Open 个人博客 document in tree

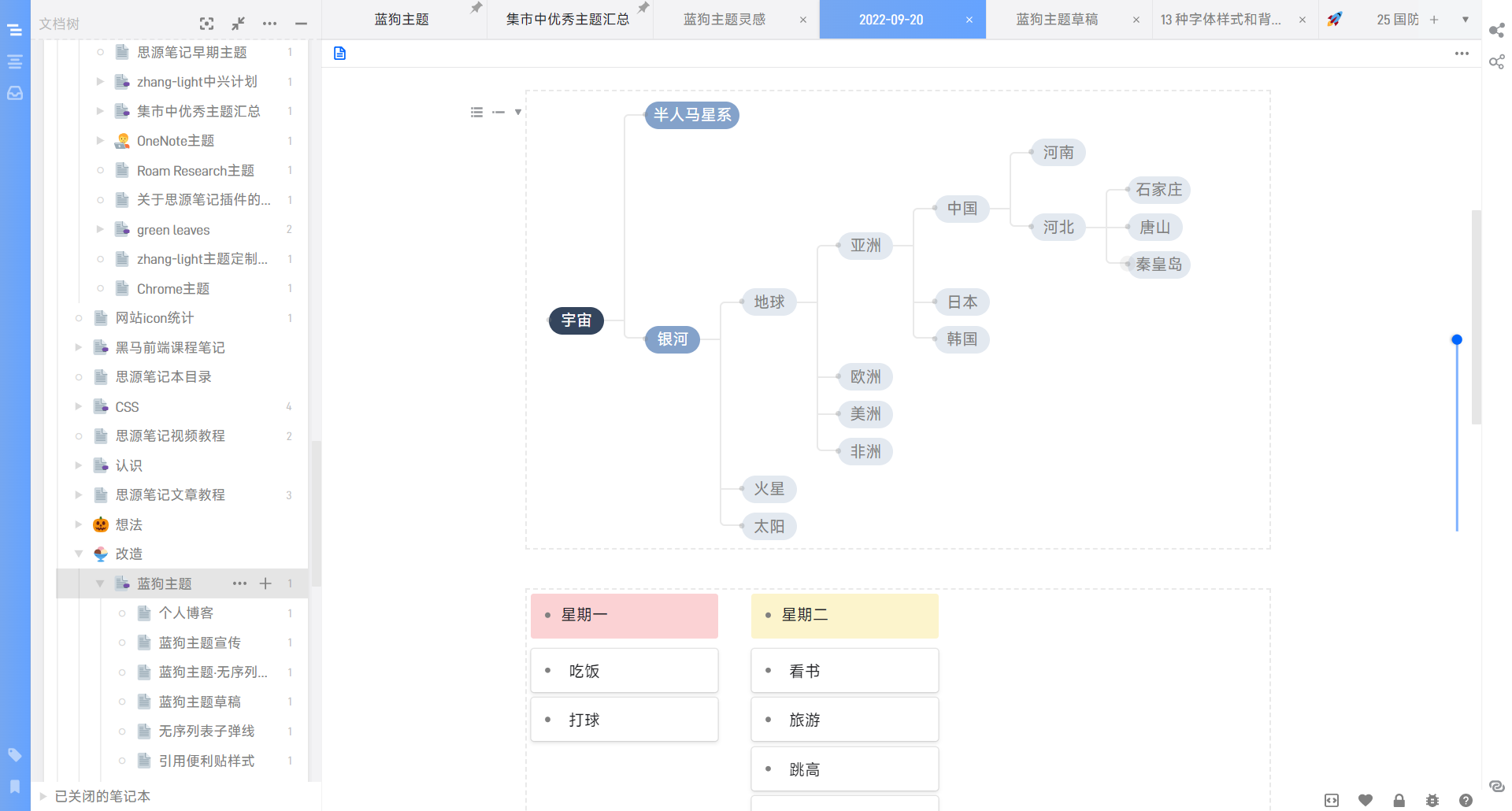pos(186,613)
